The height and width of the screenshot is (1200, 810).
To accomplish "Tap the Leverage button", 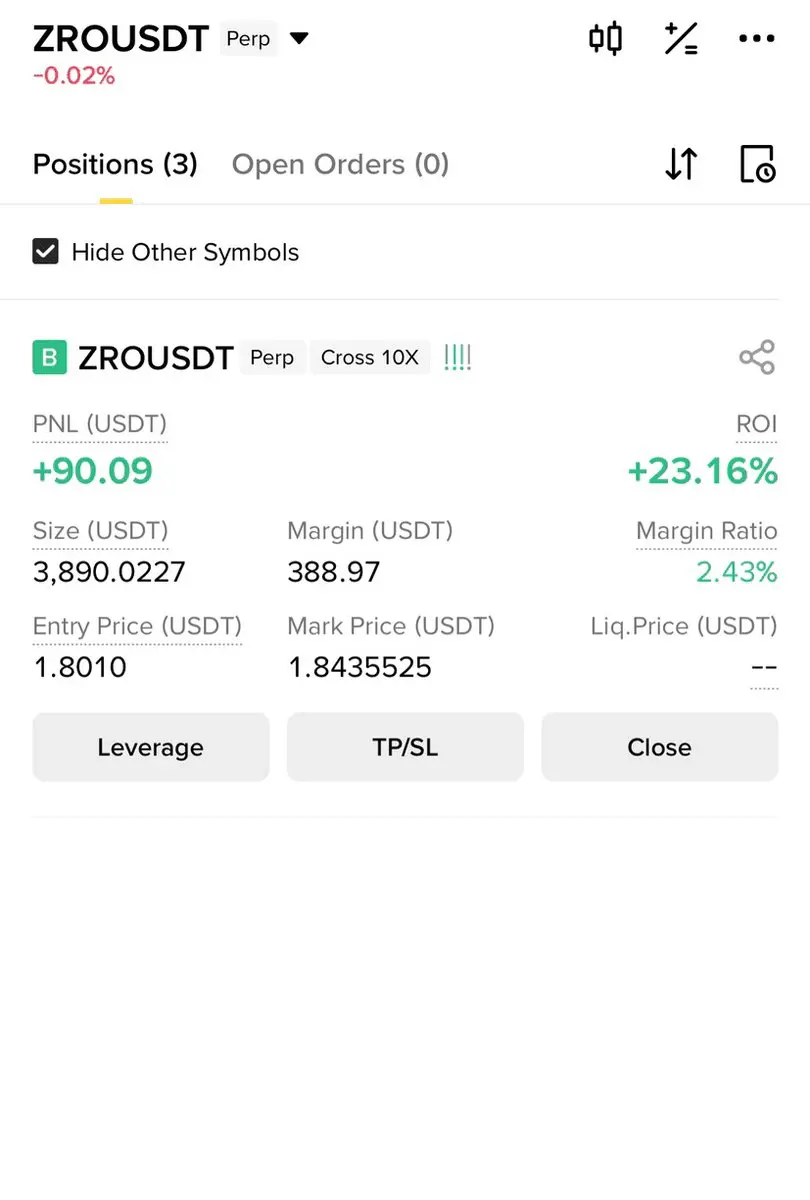I will point(151,747).
